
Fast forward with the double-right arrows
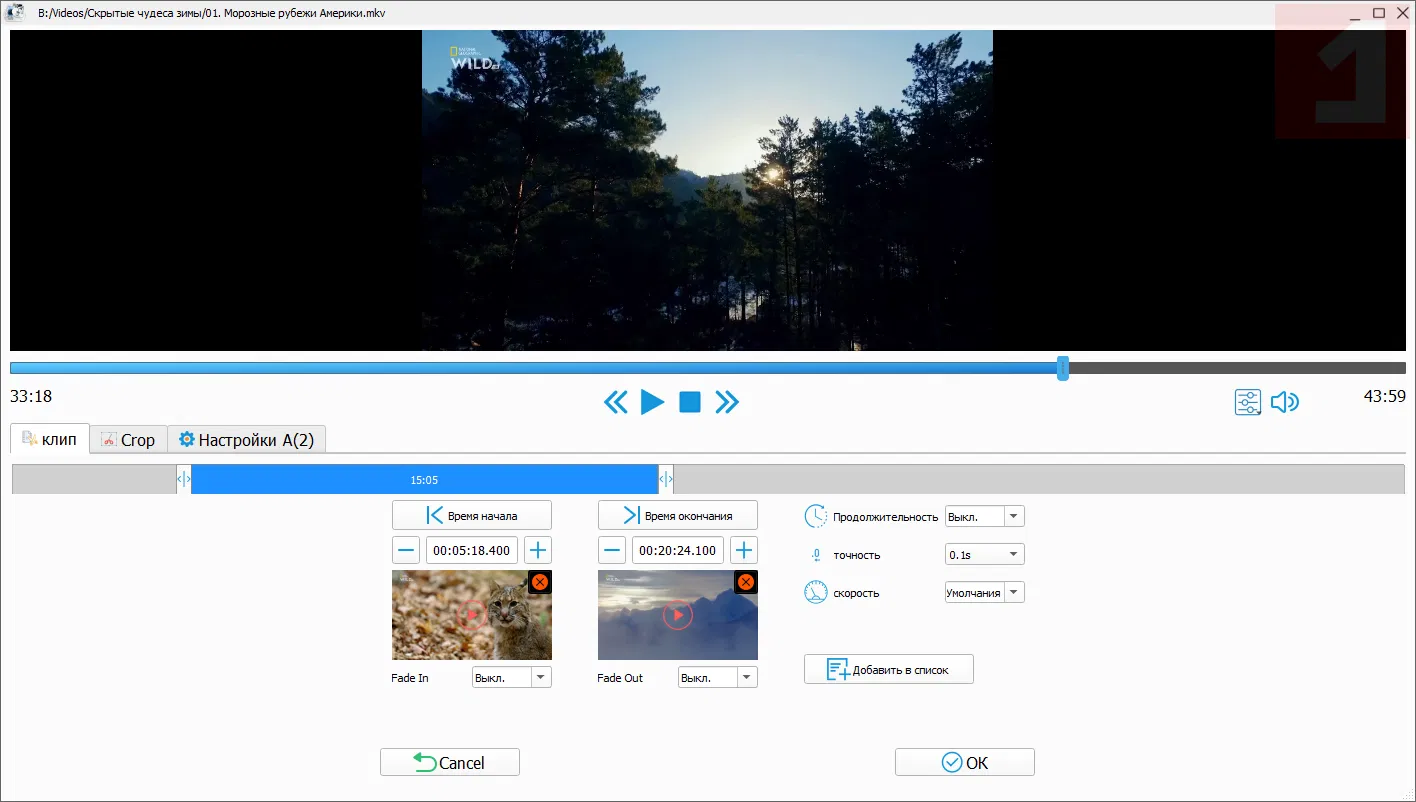click(x=727, y=402)
